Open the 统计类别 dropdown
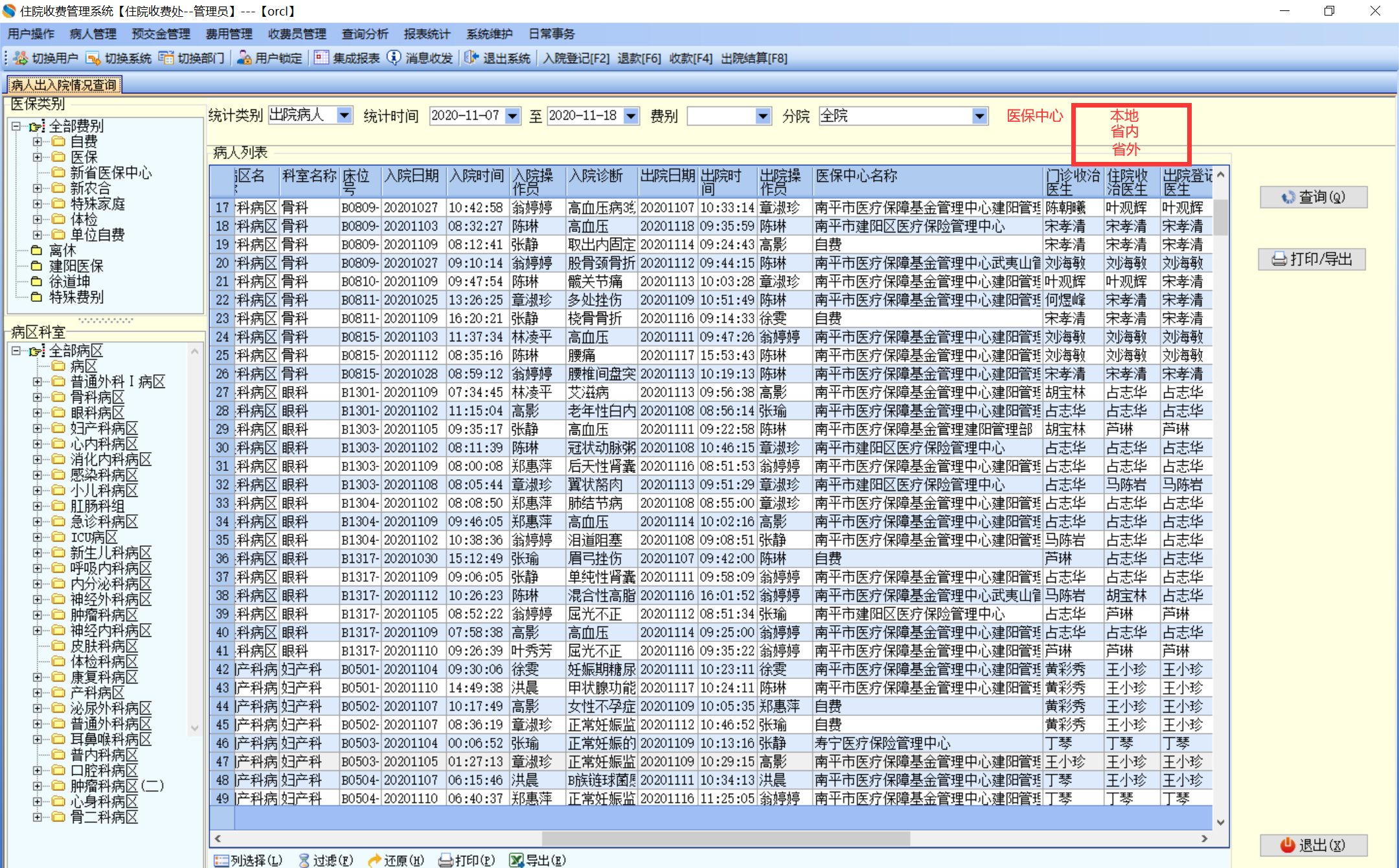 click(x=345, y=115)
